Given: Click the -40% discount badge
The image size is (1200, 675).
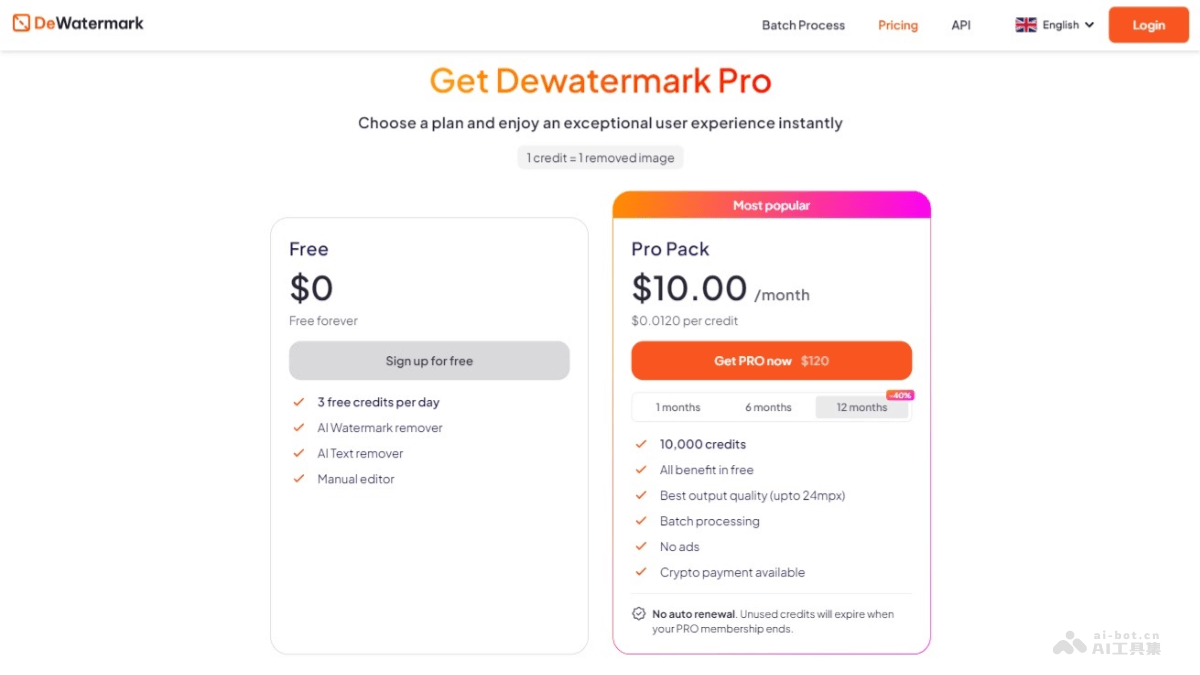Looking at the screenshot, I should [x=898, y=394].
